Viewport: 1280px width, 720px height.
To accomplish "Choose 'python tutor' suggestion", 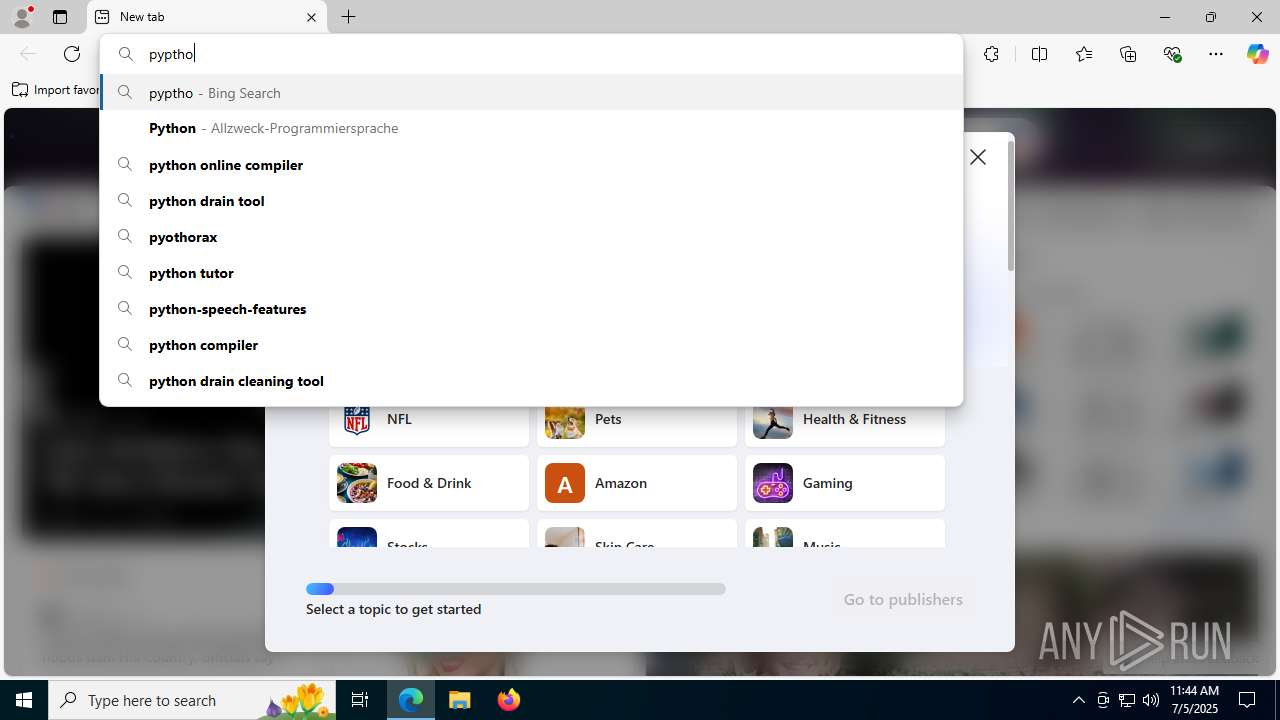I will coord(531,273).
